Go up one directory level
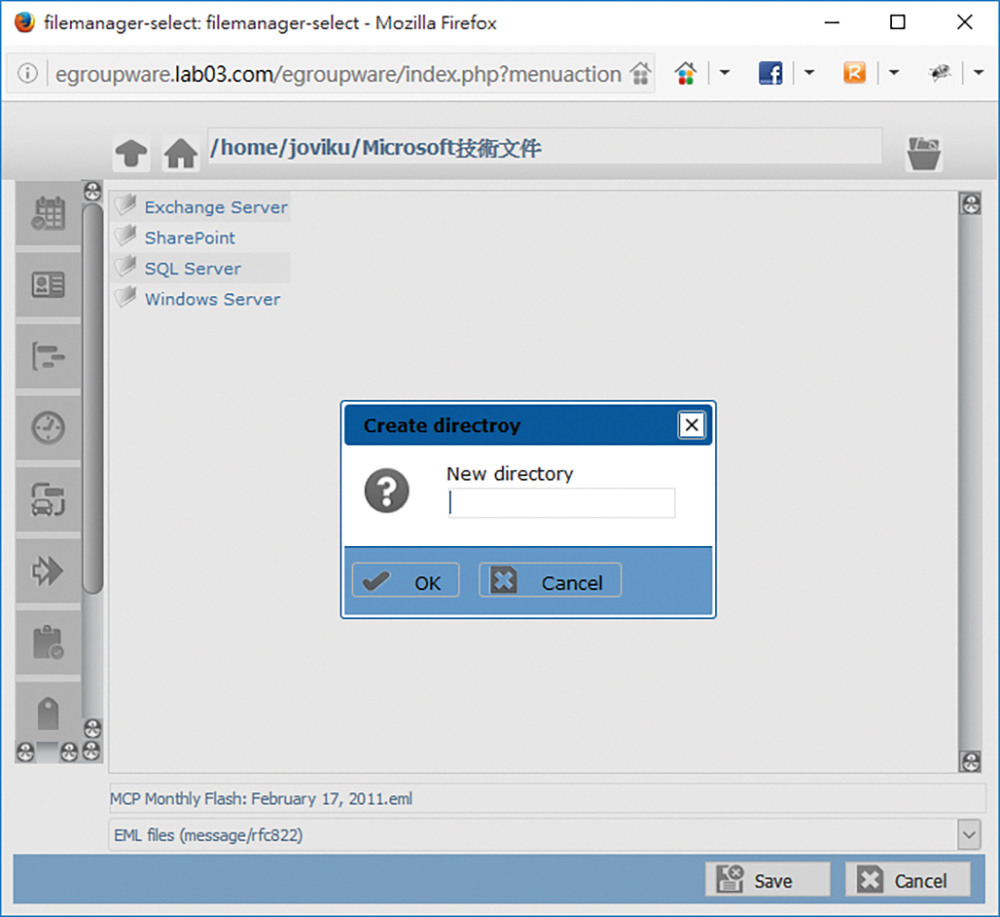Image resolution: width=1000 pixels, height=917 pixels. pos(131,153)
